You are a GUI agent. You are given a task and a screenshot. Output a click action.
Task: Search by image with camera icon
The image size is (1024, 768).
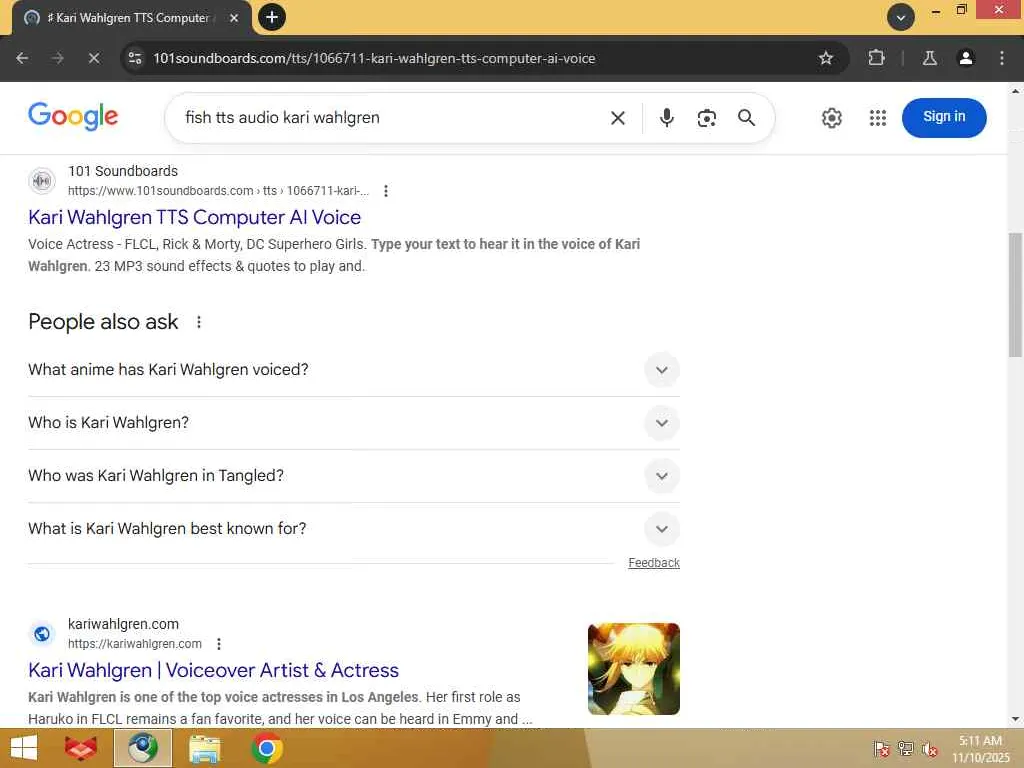click(707, 118)
